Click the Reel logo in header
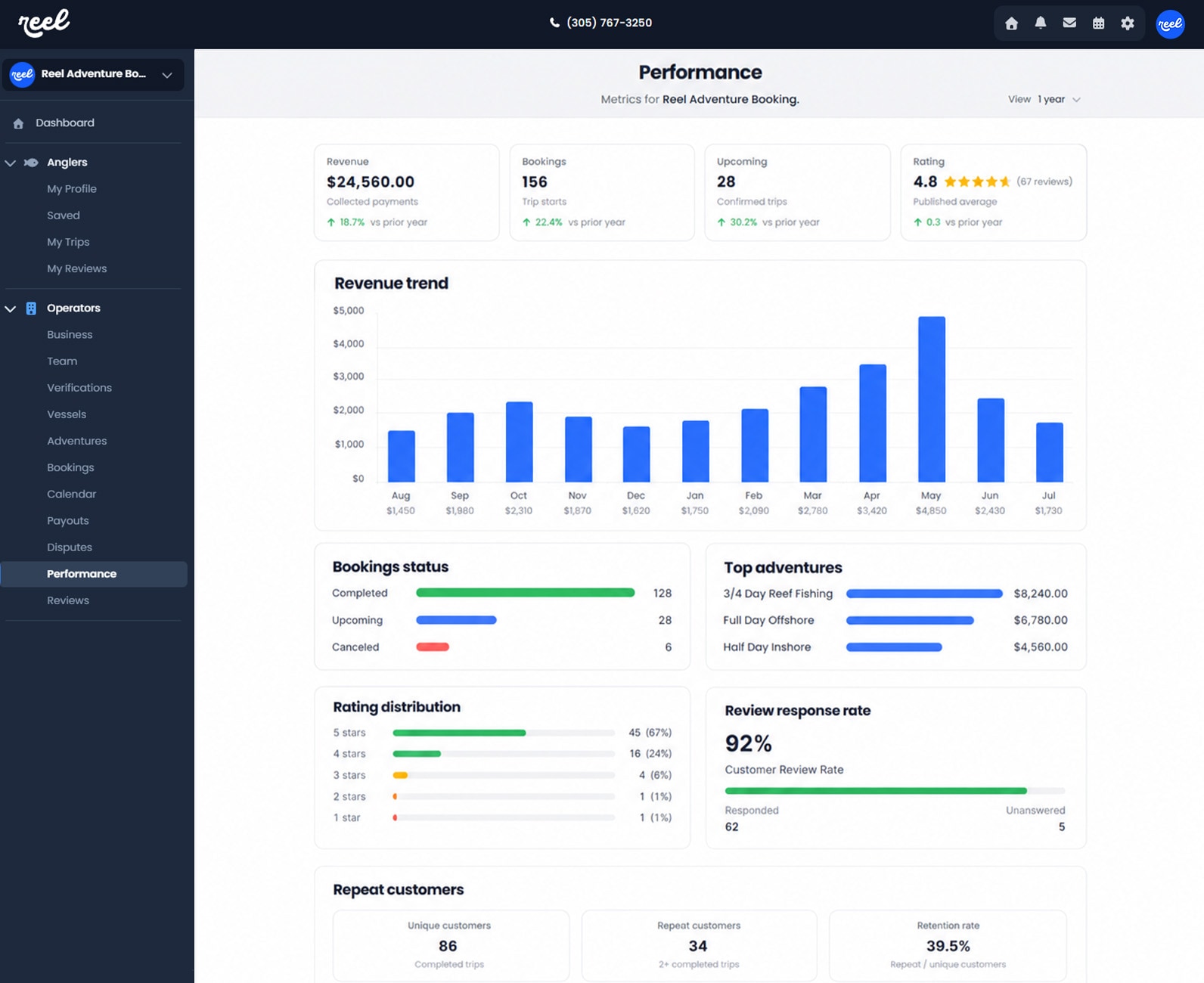 [x=45, y=23]
